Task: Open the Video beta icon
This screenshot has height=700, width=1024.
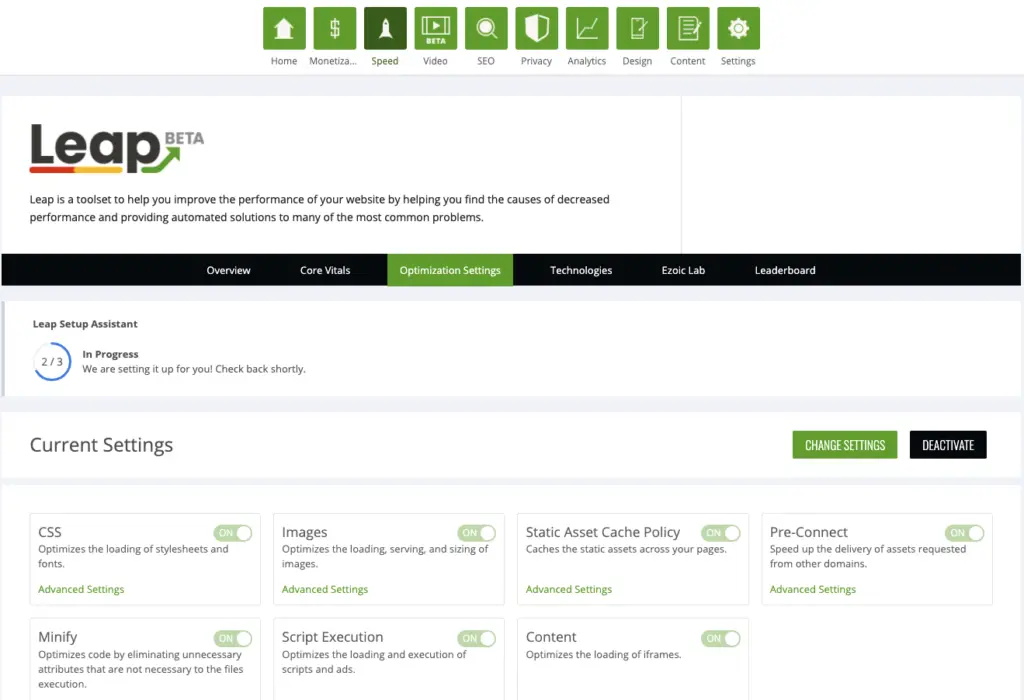Action: [x=436, y=28]
